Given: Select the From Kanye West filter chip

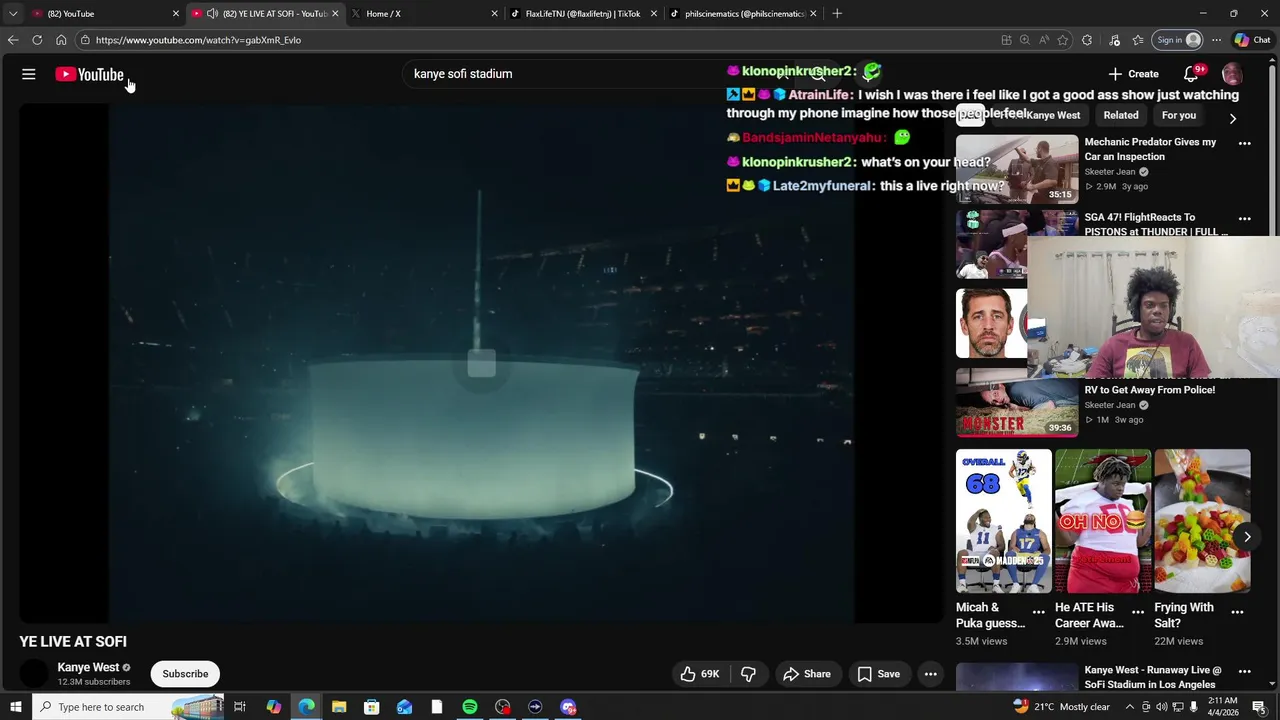Looking at the screenshot, I should click(1040, 115).
